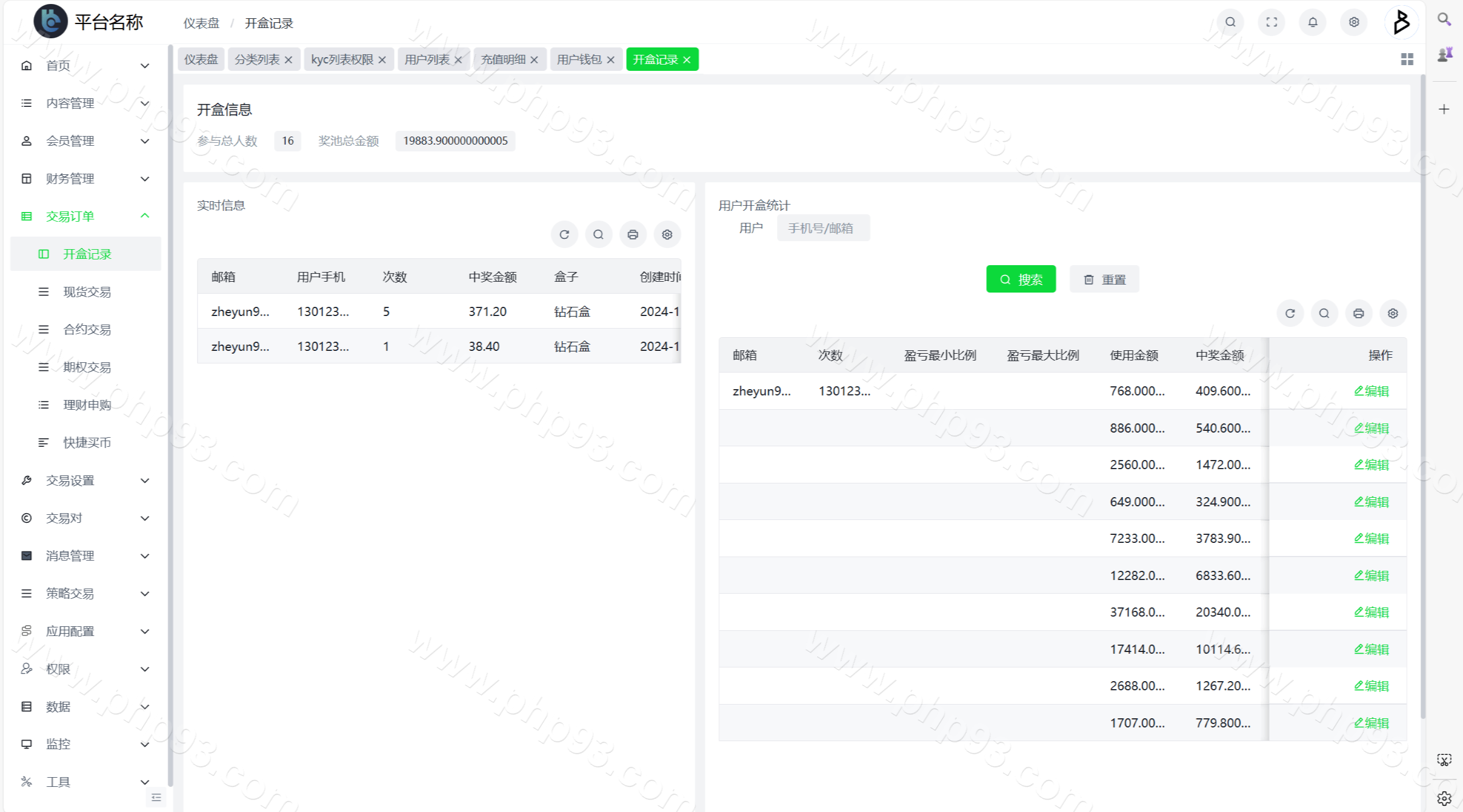This screenshot has height=812, width=1463.
Task: Open 现货交易 in the sidebar
Action: tap(87, 292)
